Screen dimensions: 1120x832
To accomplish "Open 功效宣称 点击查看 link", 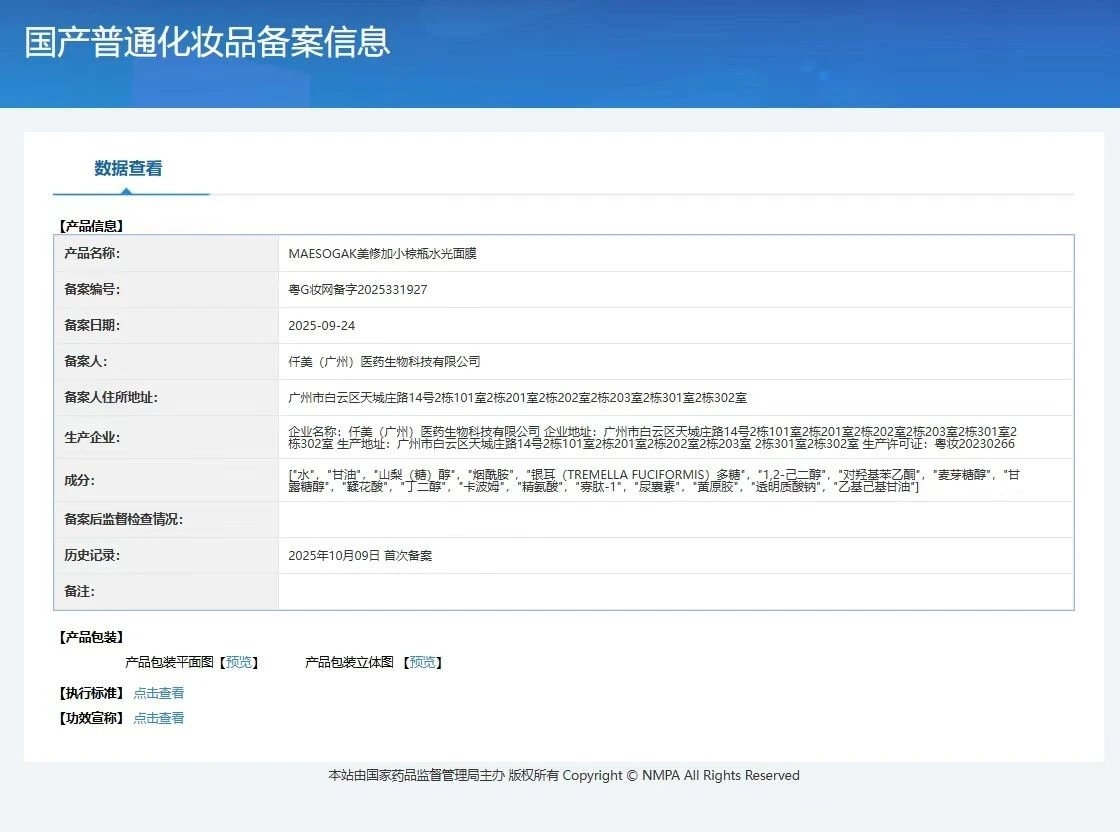I will 159,718.
